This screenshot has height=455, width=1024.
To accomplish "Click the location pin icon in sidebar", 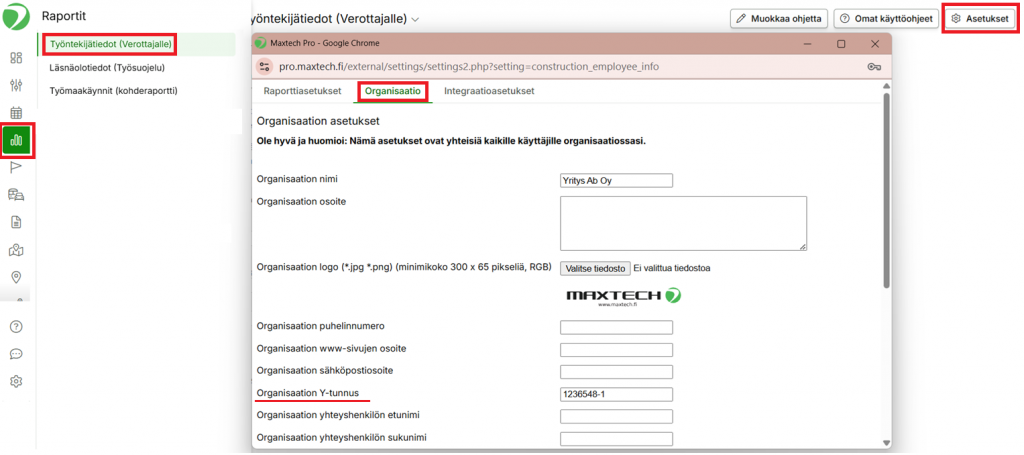I will coord(16,277).
